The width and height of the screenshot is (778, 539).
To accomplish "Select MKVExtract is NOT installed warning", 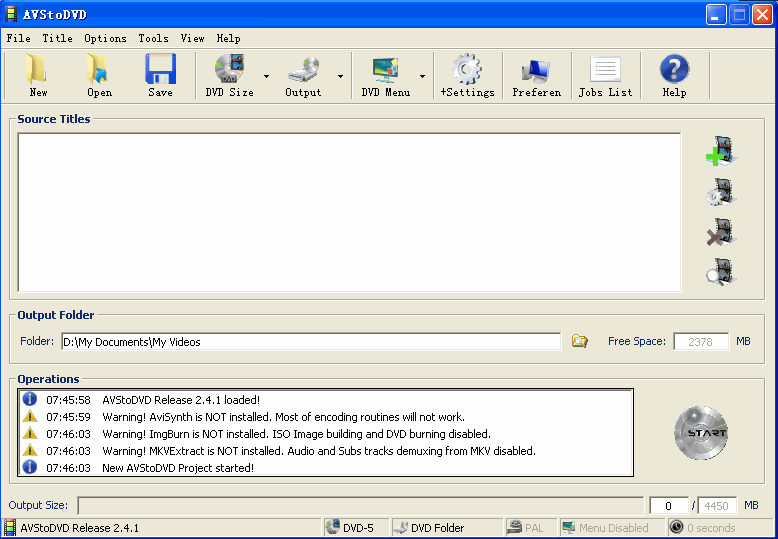I will [325, 451].
